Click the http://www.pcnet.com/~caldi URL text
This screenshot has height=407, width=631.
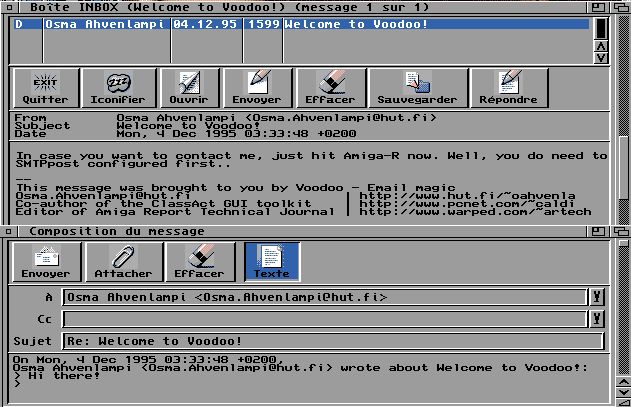click(467, 204)
